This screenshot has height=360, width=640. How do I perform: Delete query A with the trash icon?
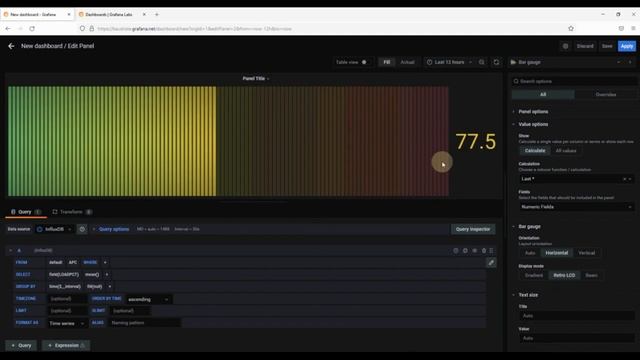tap(484, 251)
